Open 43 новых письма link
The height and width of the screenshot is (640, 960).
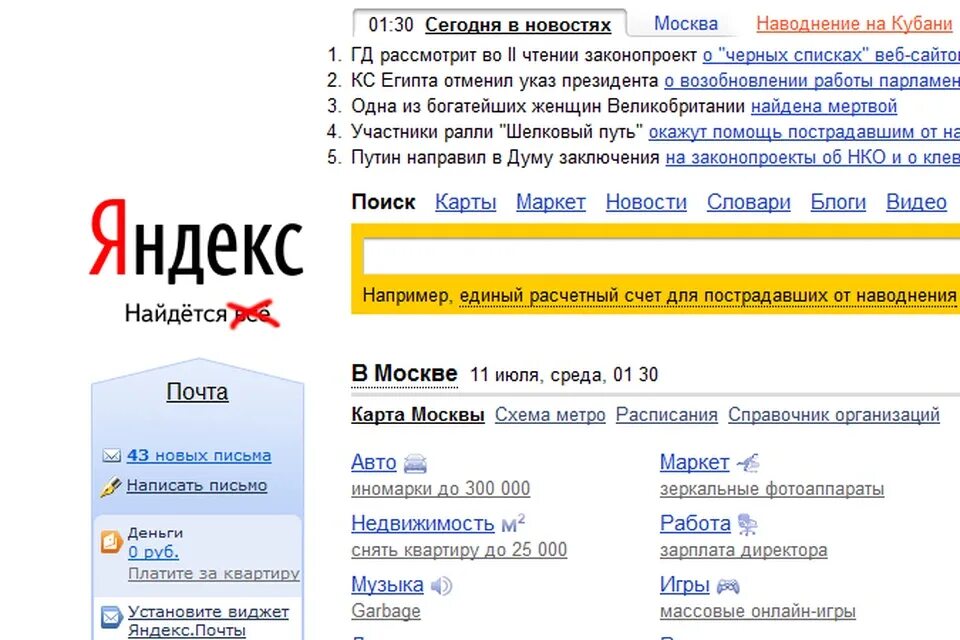click(x=199, y=456)
